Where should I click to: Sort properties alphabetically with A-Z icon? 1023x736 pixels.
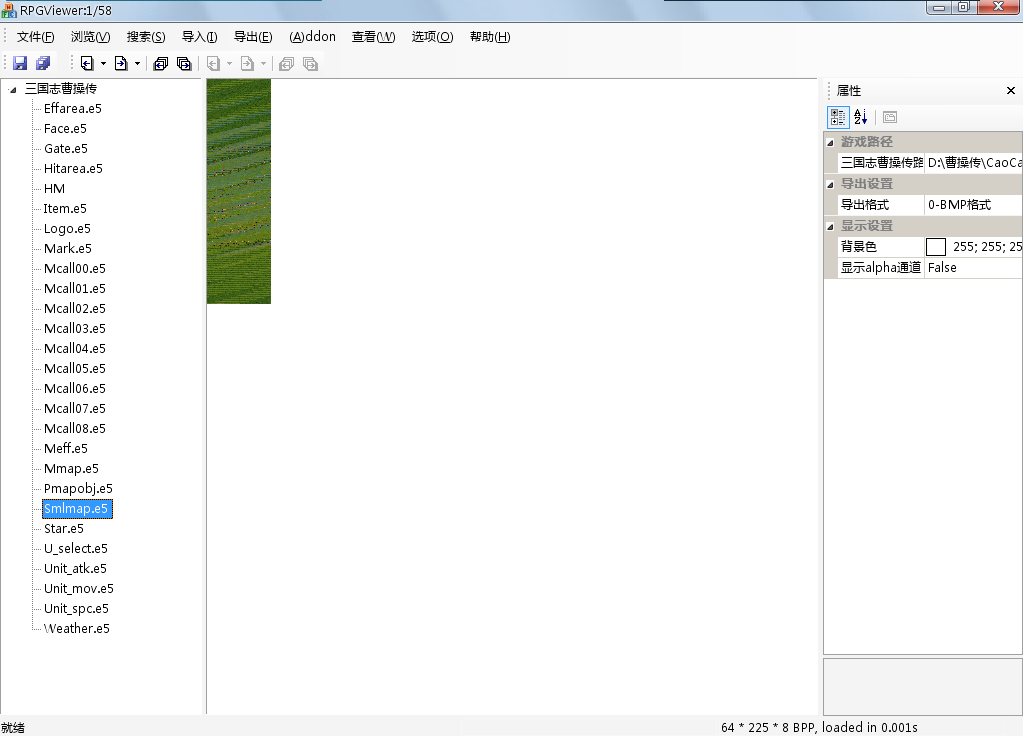860,117
